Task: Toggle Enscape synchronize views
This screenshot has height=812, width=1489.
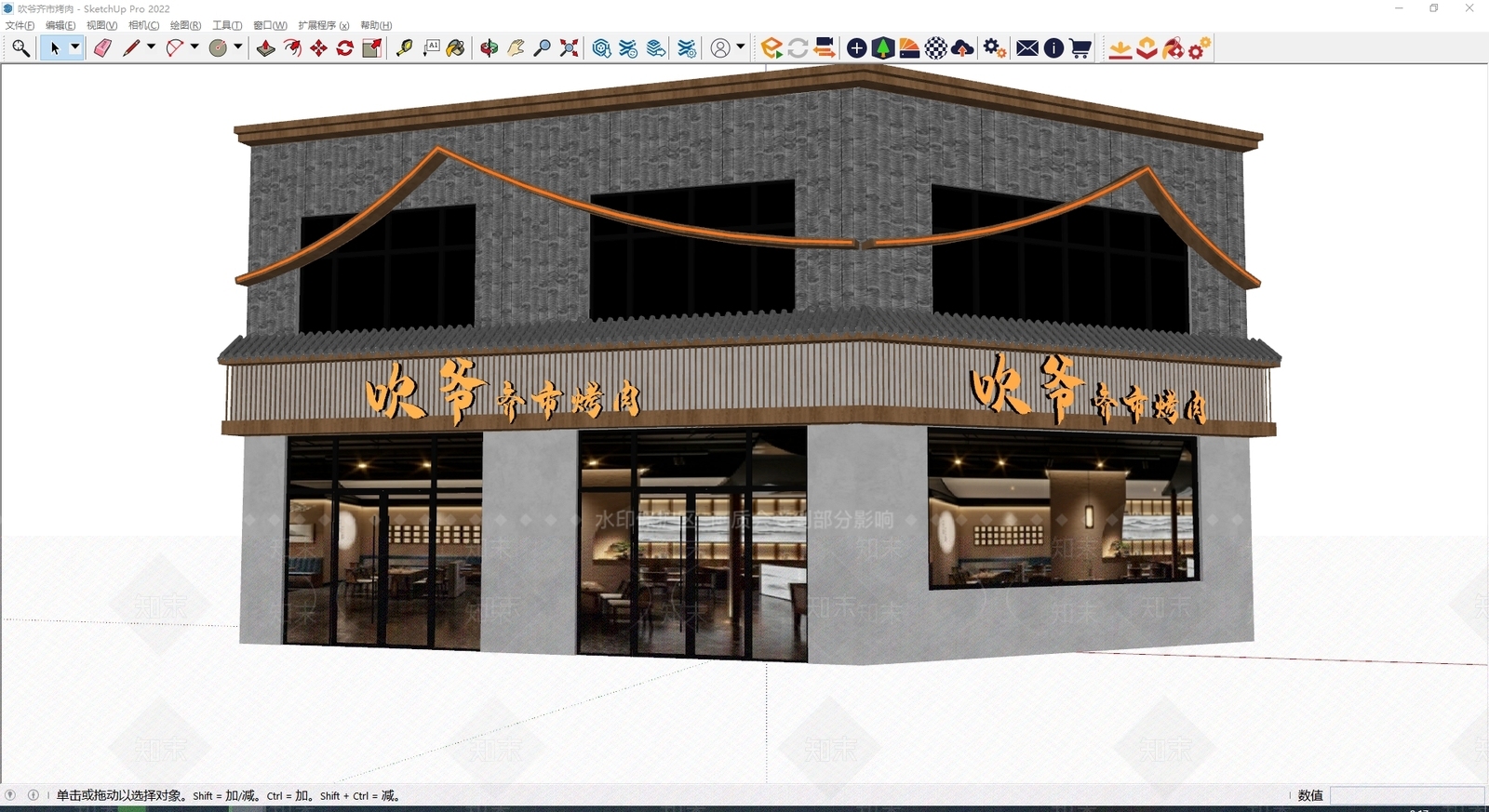Action: tap(825, 48)
